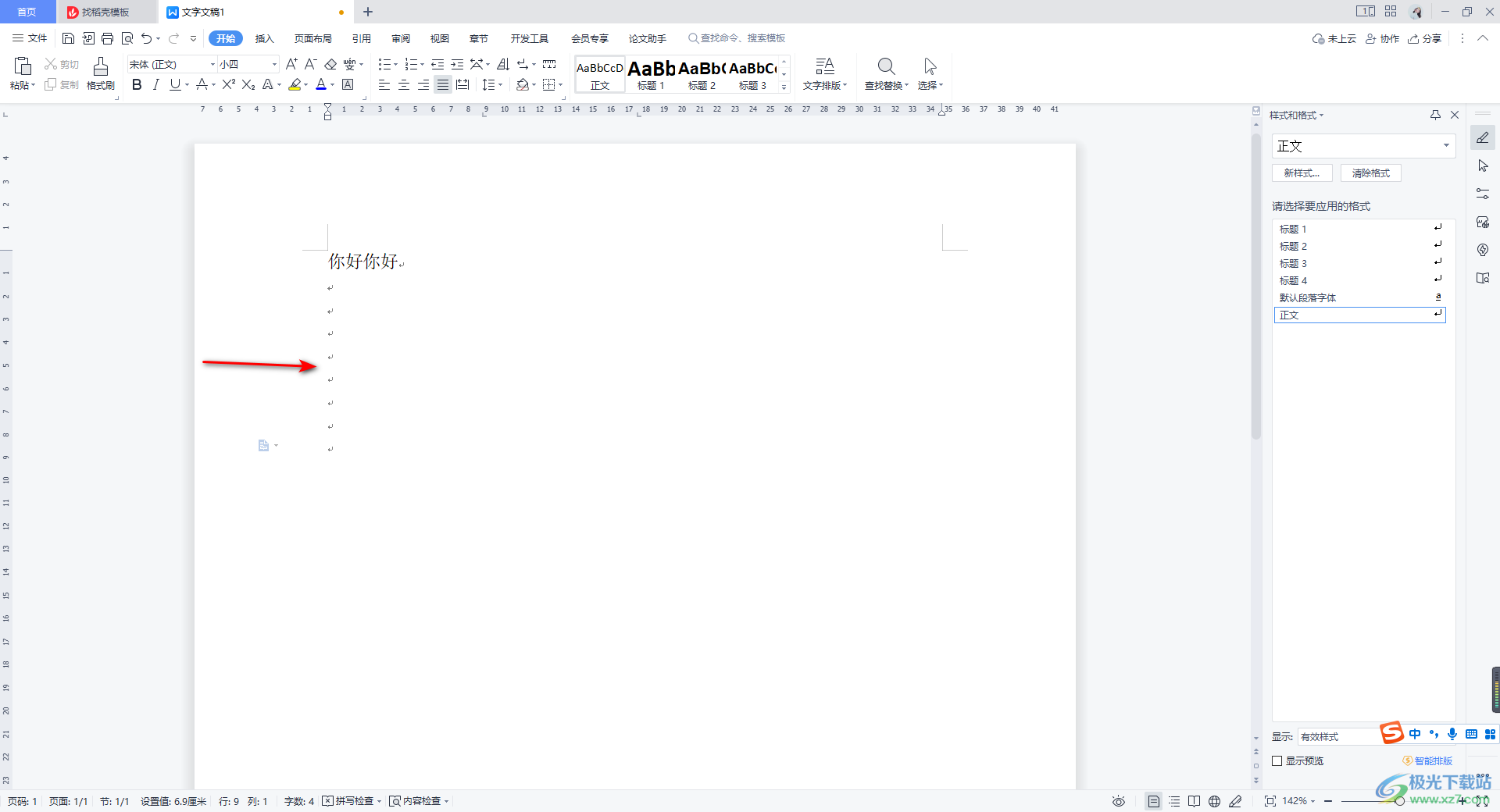Open the Styles pencil icon in sidebar

coord(1483,138)
